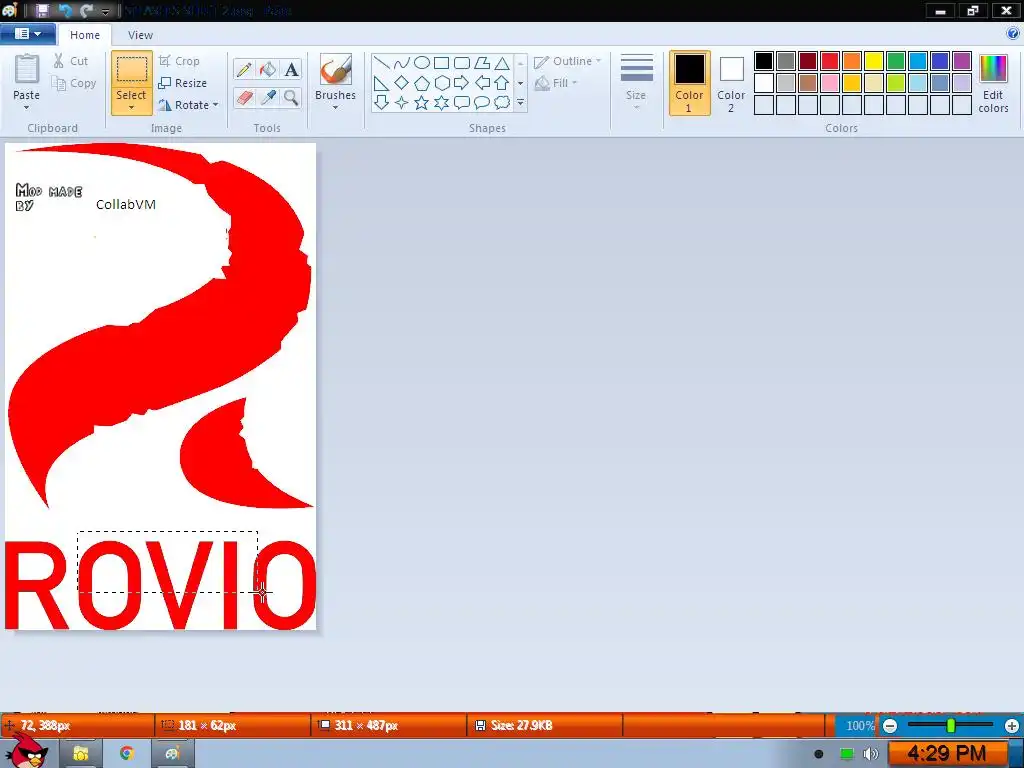Choose the Diamond shape

pos(402,83)
